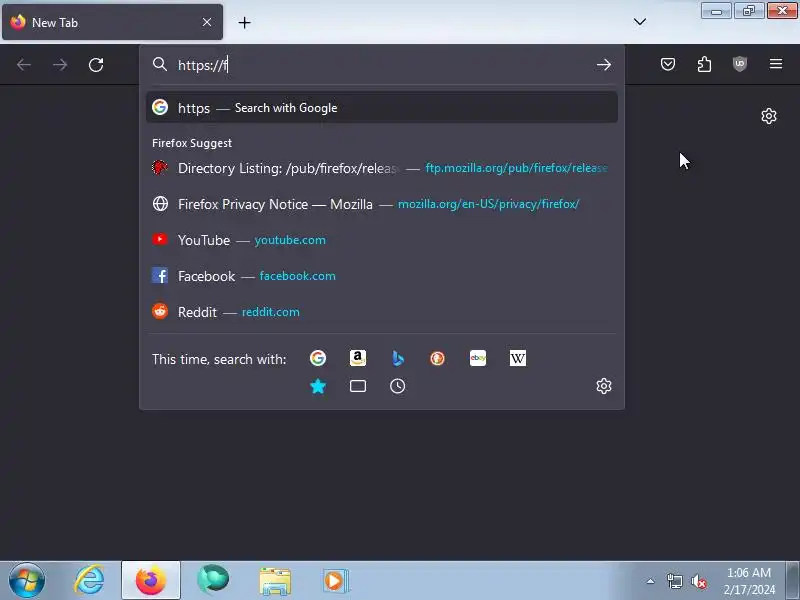Select https Search with Google suggestion
Image resolution: width=800 pixels, height=600 pixels.
pos(382,108)
